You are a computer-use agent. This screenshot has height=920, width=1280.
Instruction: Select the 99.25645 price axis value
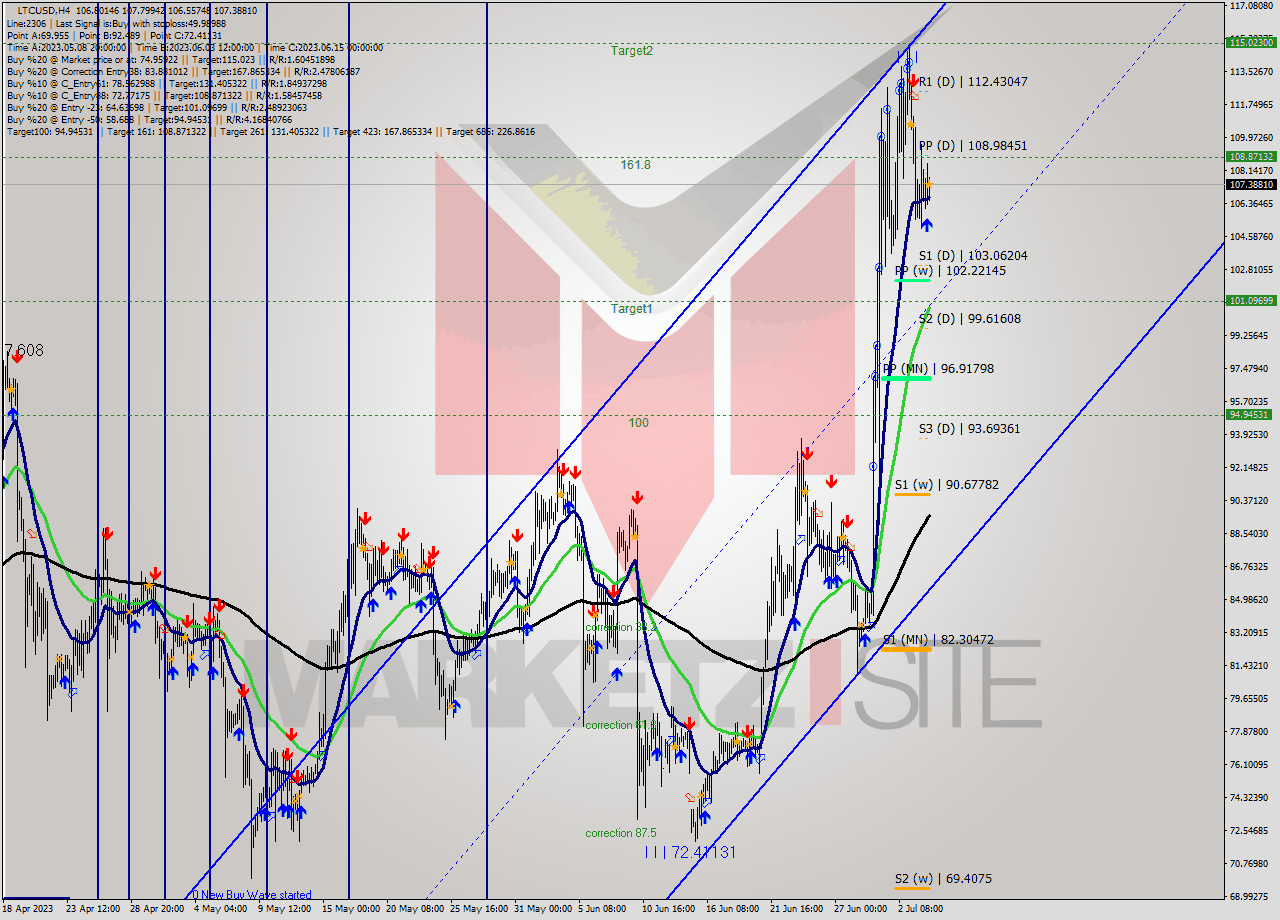(1251, 336)
